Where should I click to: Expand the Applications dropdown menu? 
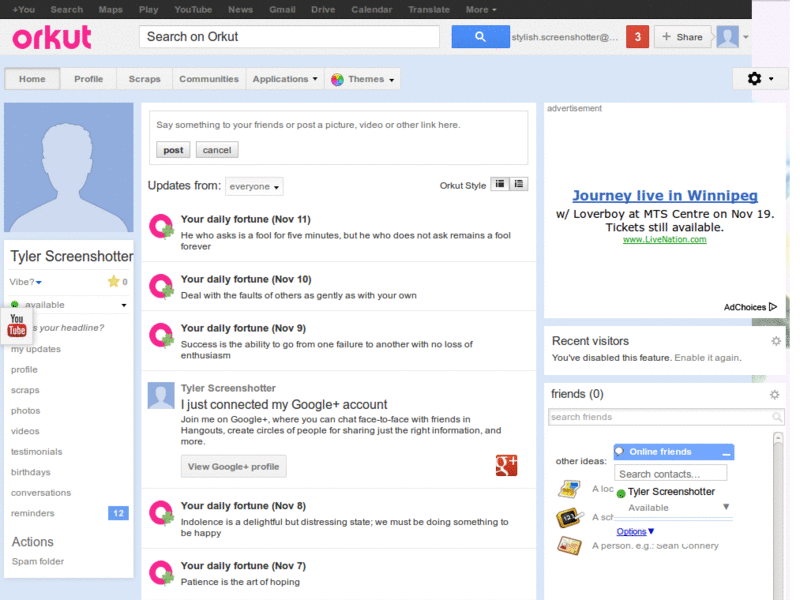click(x=285, y=79)
